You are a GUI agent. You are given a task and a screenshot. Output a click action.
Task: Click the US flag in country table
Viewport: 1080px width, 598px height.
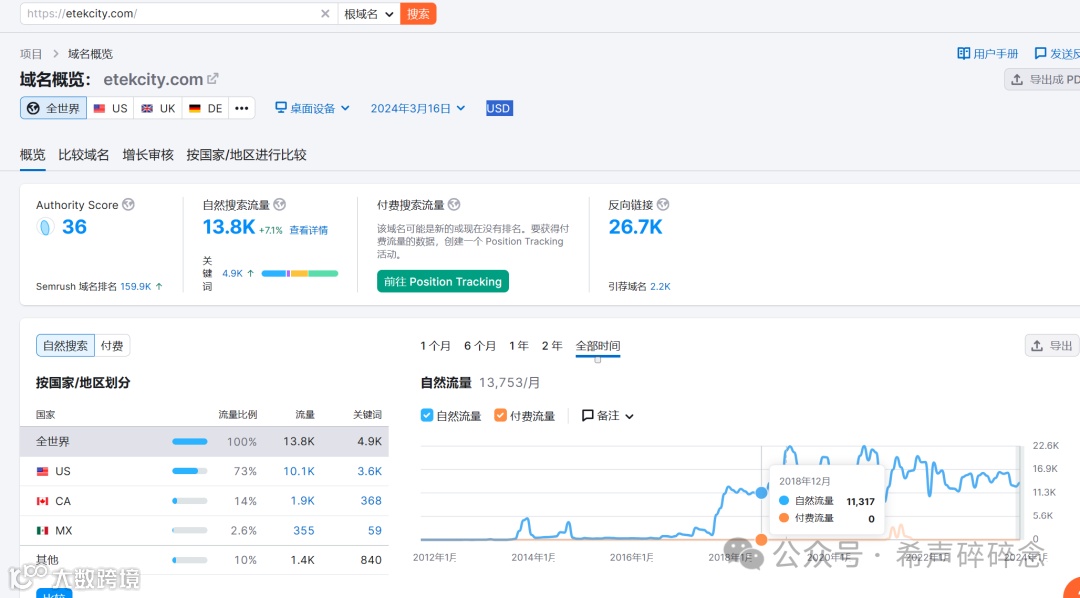(43, 471)
